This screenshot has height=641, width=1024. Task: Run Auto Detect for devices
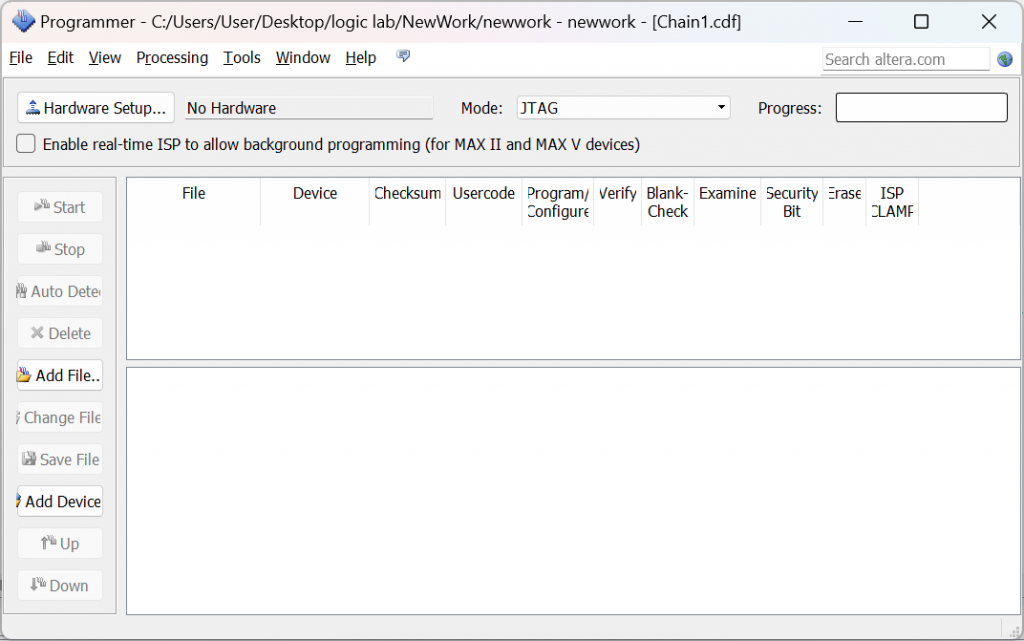tap(60, 291)
